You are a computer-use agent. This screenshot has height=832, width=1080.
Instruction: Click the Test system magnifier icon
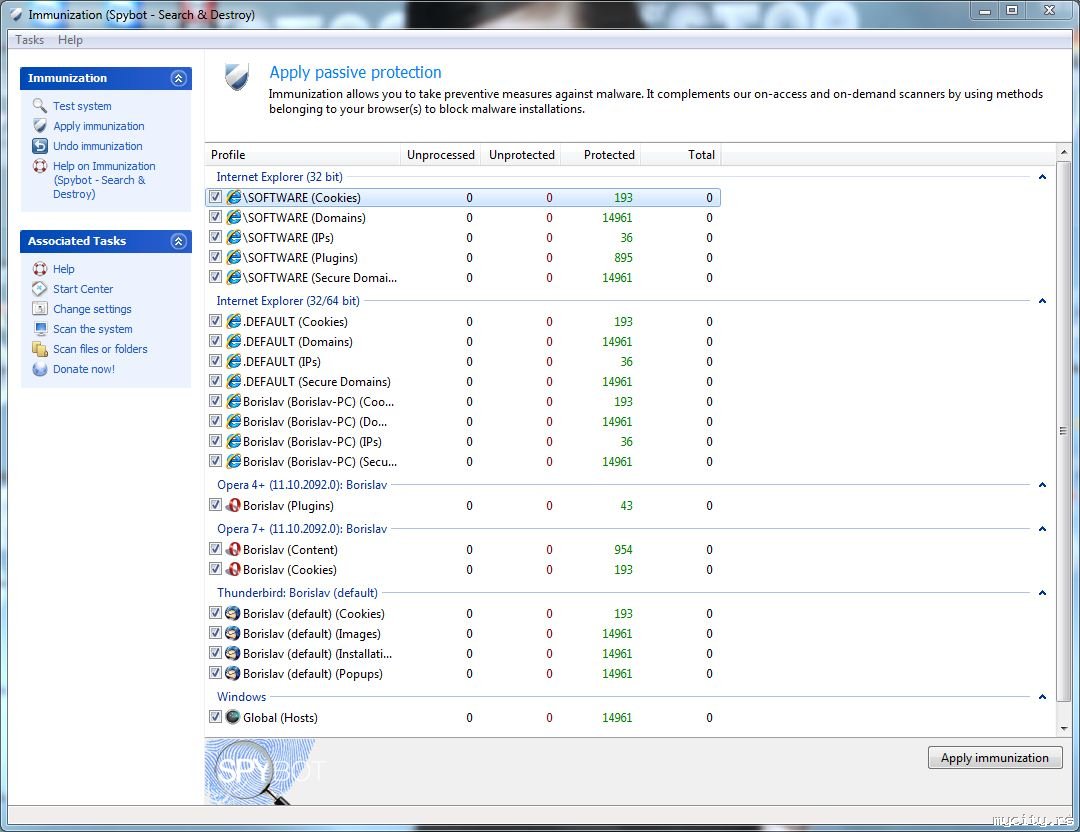coord(40,106)
